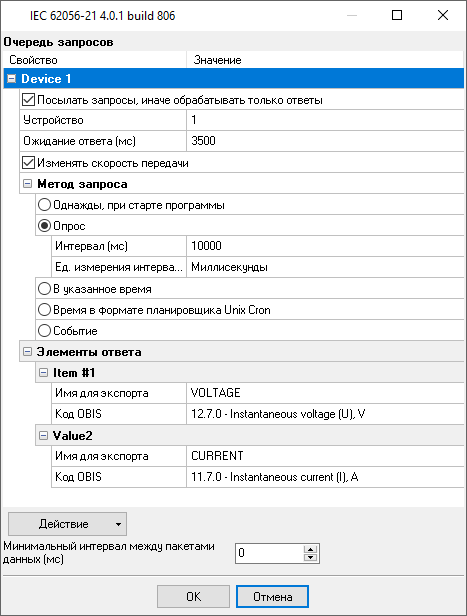Select 'Код OBIS' label under Item #1
Screen dimensions: 467x616
[78, 414]
